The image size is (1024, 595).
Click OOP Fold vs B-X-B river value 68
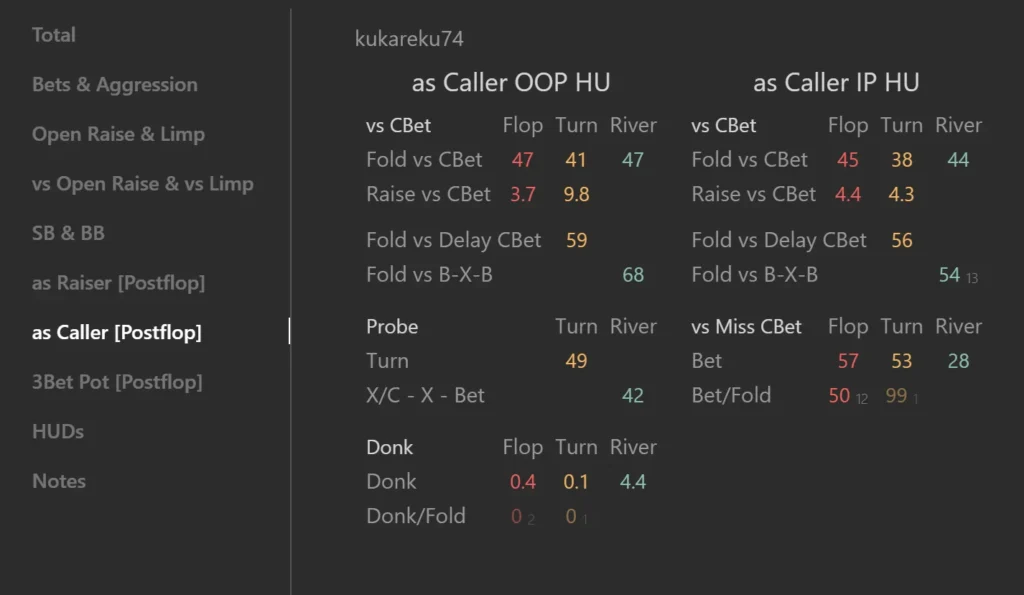[633, 275]
